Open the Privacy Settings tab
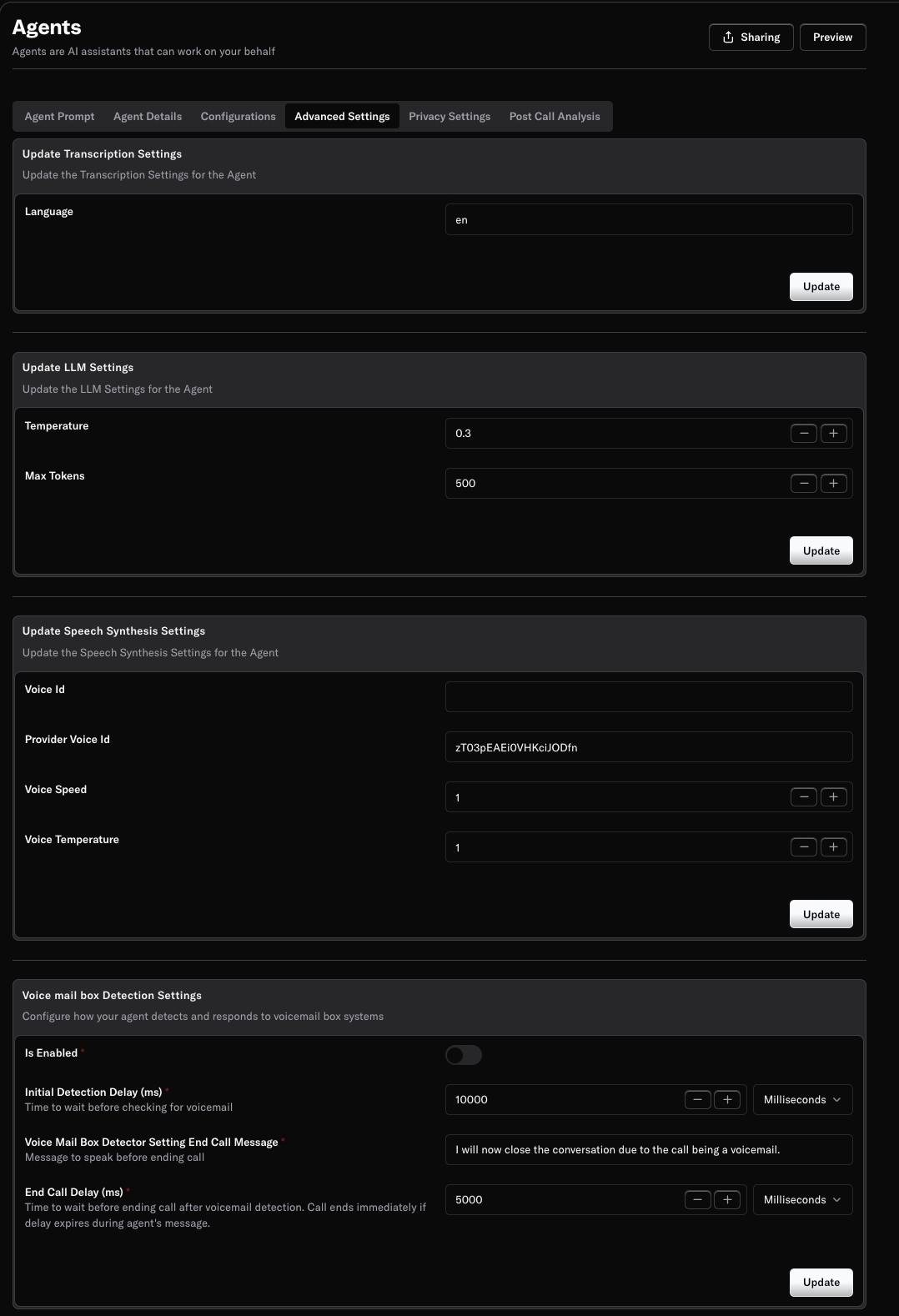This screenshot has width=899, height=1316. (449, 117)
